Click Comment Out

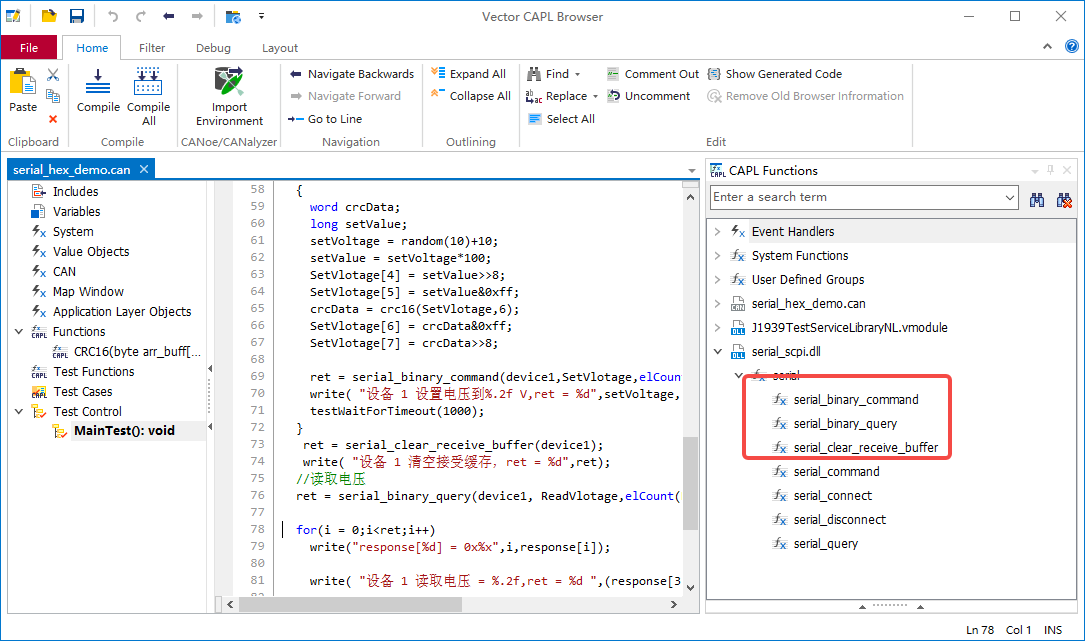coord(653,74)
